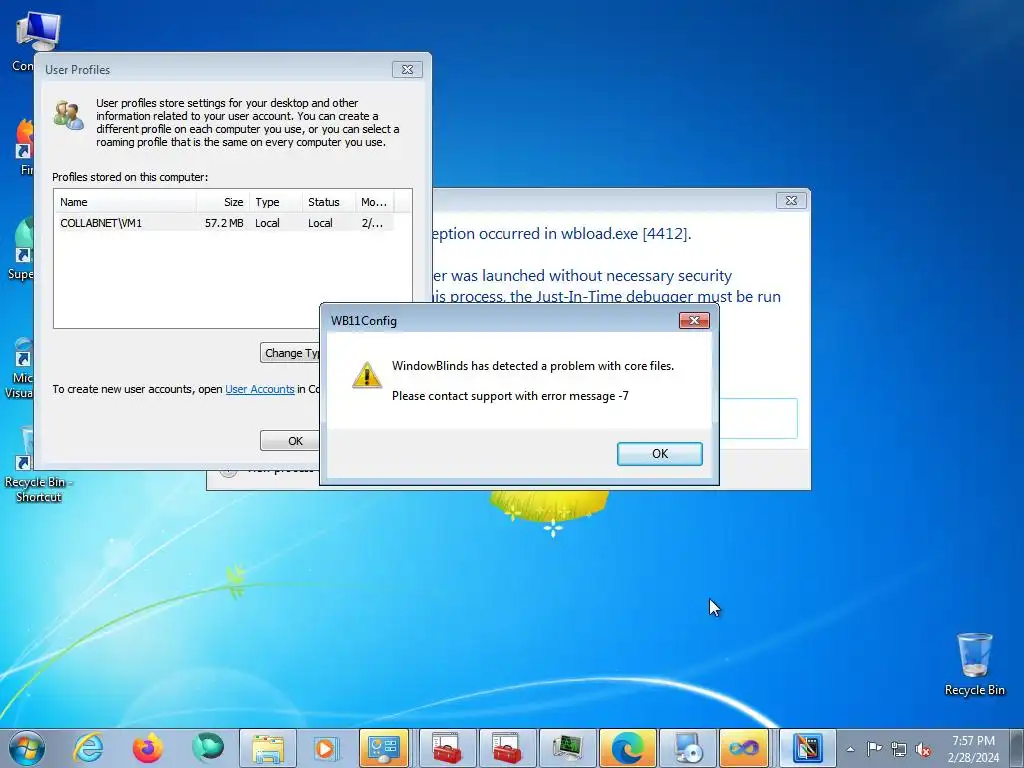Open red toolbox icon next to Control Panel button
The height and width of the screenshot is (768, 1024).
pos(447,748)
